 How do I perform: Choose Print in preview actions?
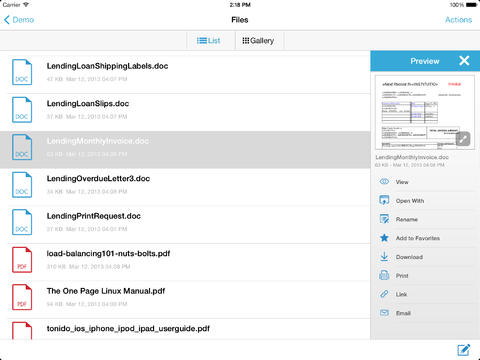click(x=425, y=275)
